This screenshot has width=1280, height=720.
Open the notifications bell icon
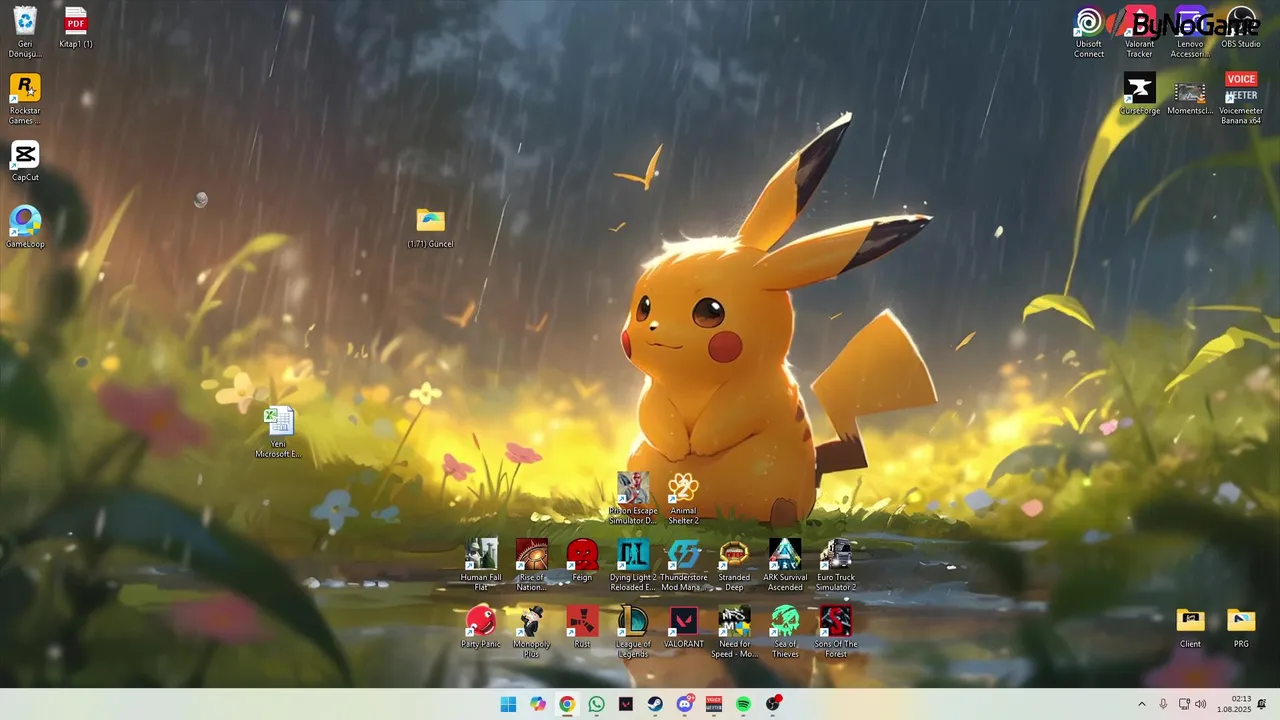[1262, 704]
